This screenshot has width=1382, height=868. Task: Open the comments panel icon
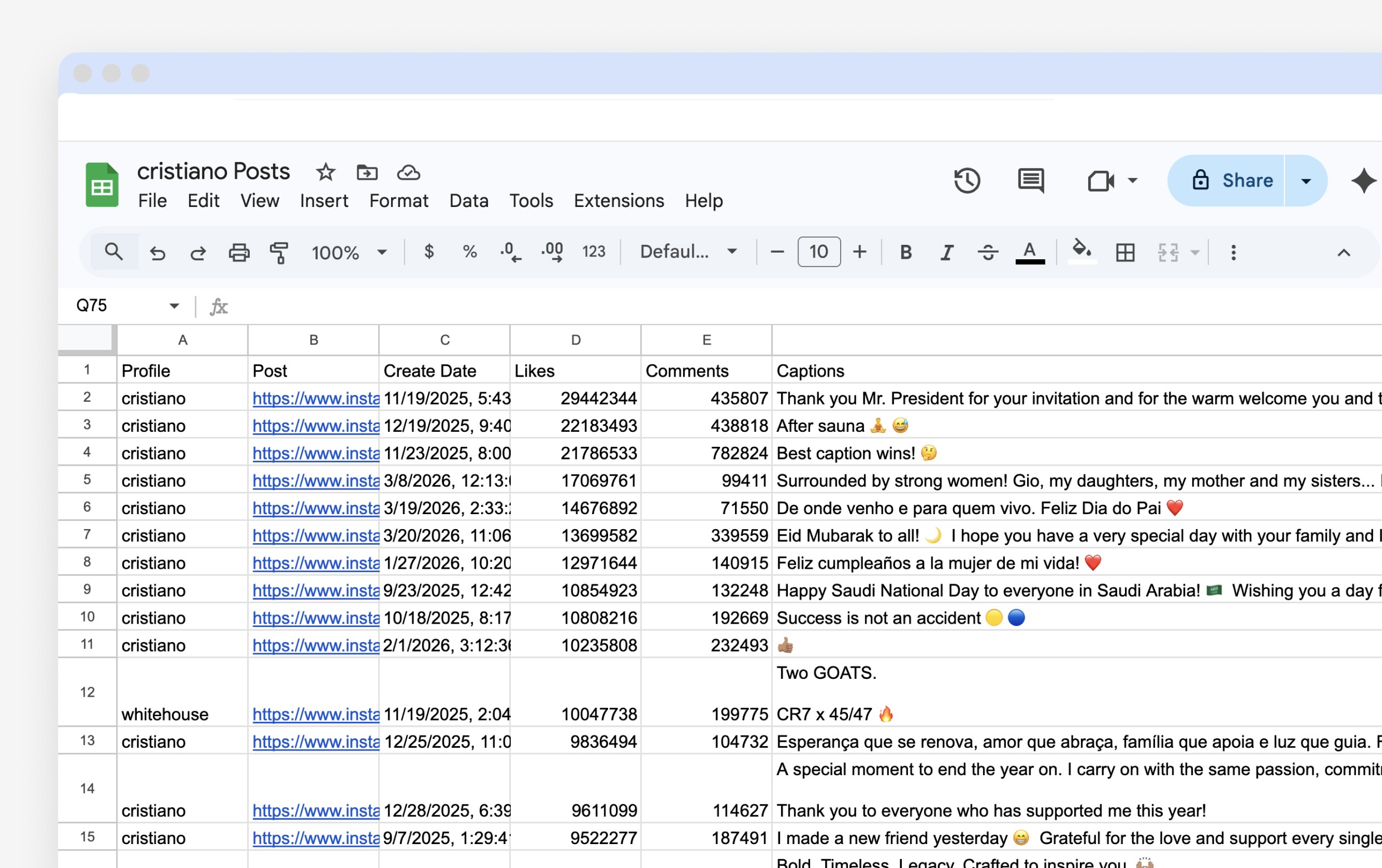(x=1031, y=181)
